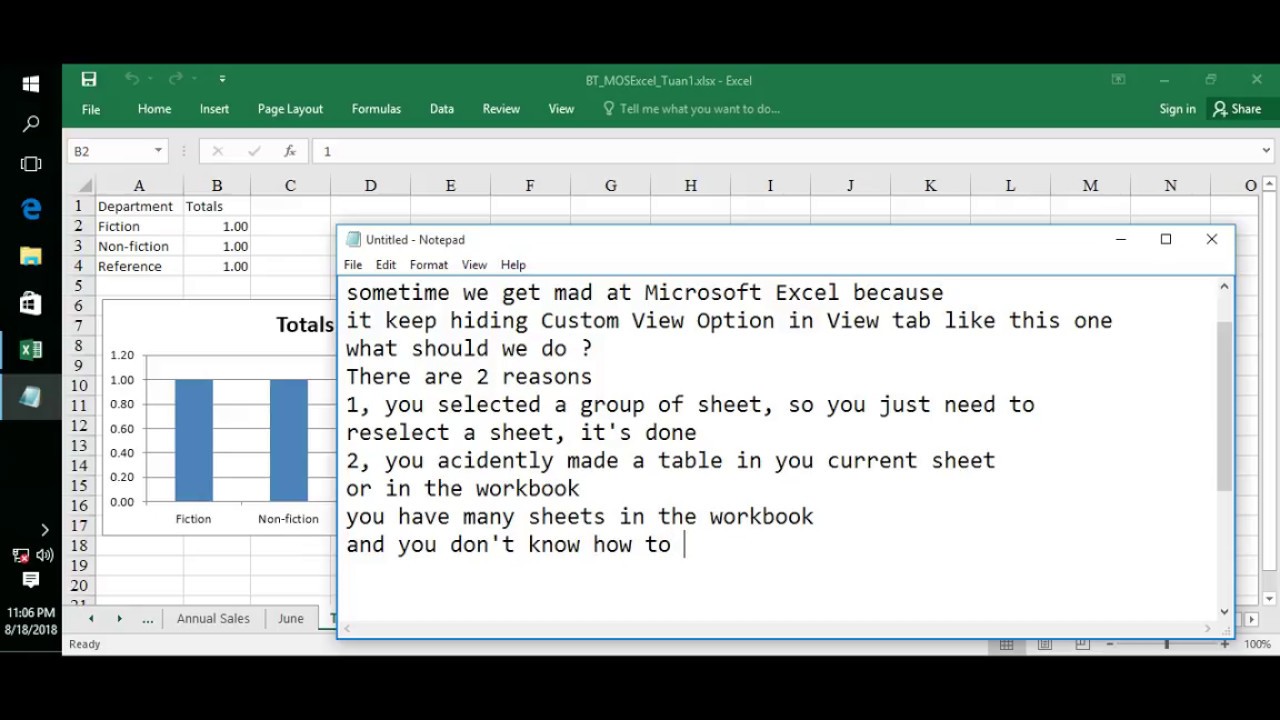The height and width of the screenshot is (720, 1280).
Task: Switch to Page Break Preview in status bar
Action: coord(1083,645)
